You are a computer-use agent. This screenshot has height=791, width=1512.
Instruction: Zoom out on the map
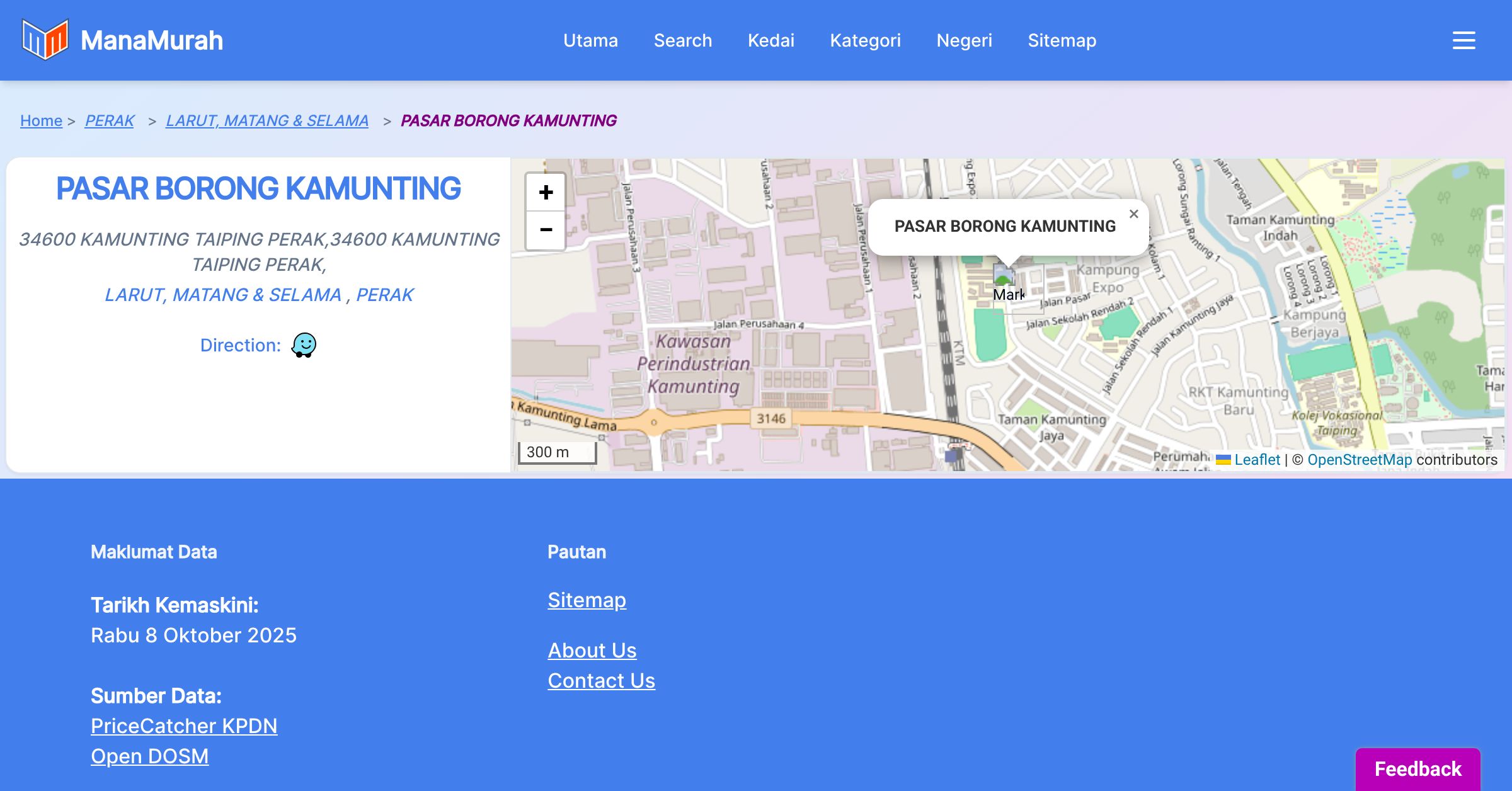546,230
